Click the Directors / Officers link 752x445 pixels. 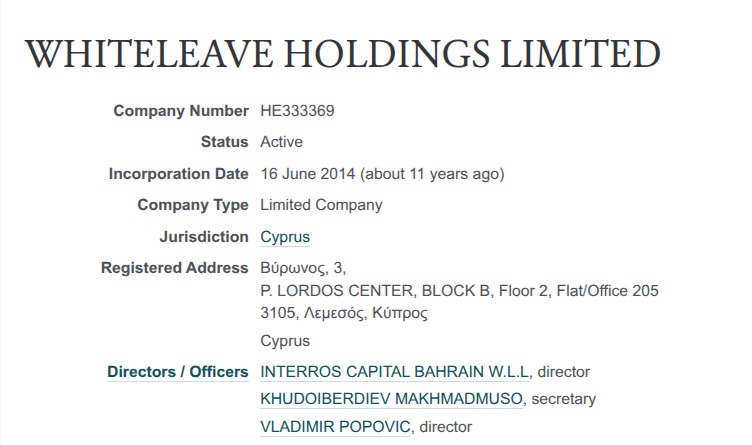click(x=177, y=372)
